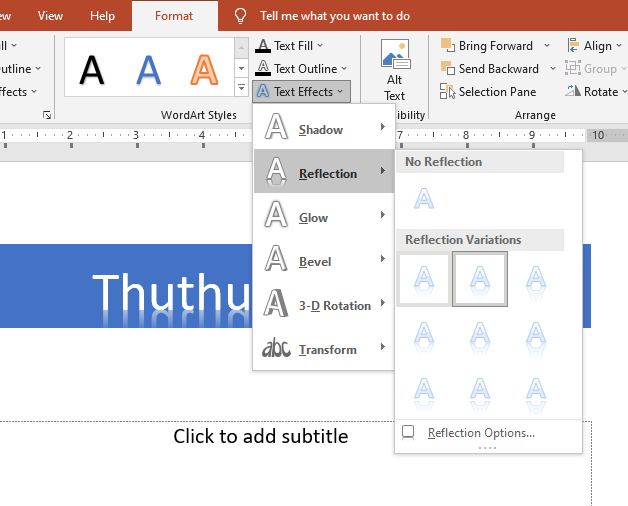This screenshot has width=628, height=506.
Task: Click the Tell me what you want to do box
Action: pyautogui.click(x=335, y=16)
